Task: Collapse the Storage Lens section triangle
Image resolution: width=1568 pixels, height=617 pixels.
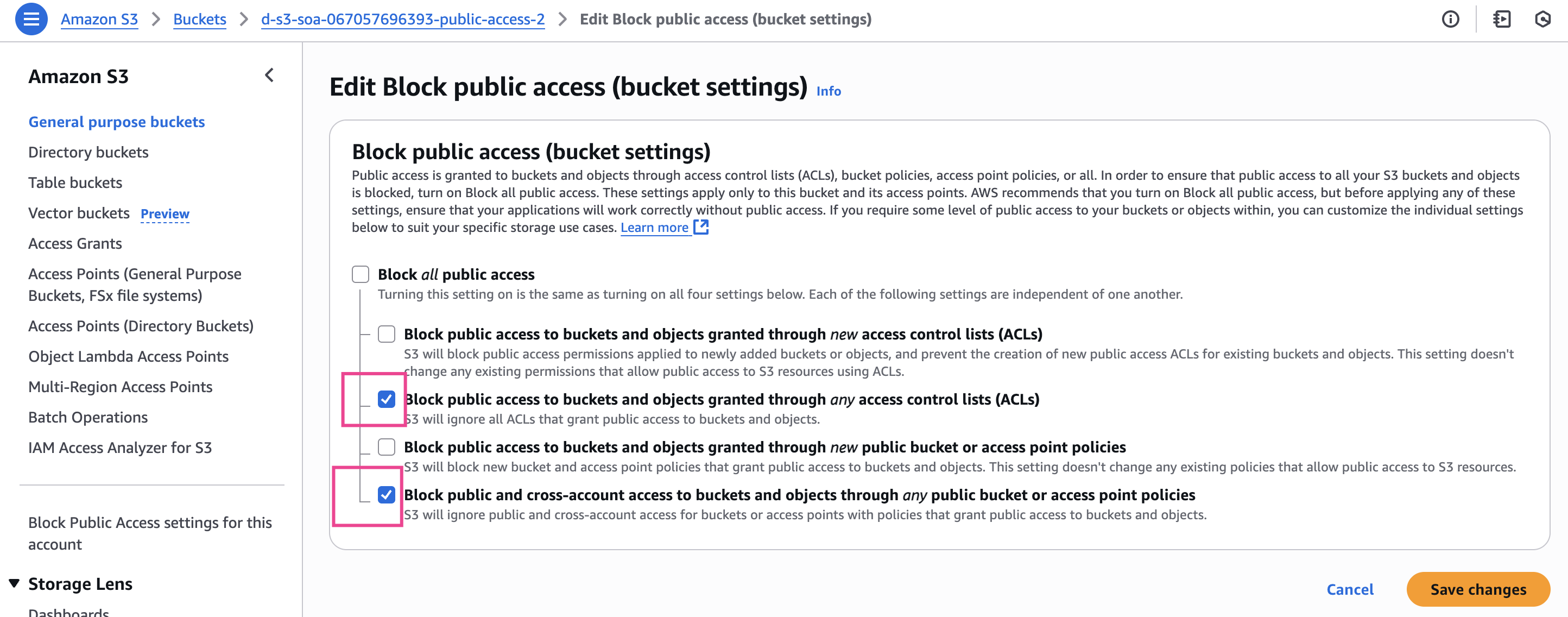Action: pyautogui.click(x=14, y=583)
